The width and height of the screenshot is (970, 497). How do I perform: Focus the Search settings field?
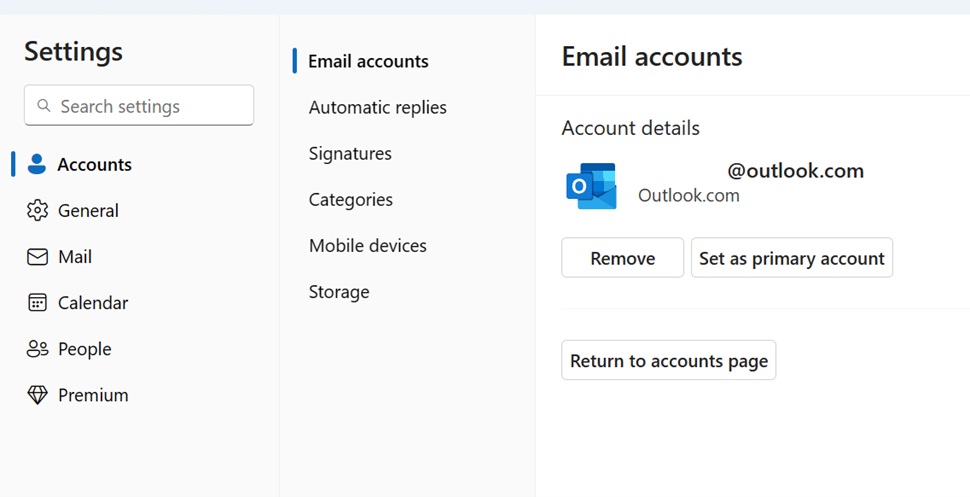click(x=150, y=106)
